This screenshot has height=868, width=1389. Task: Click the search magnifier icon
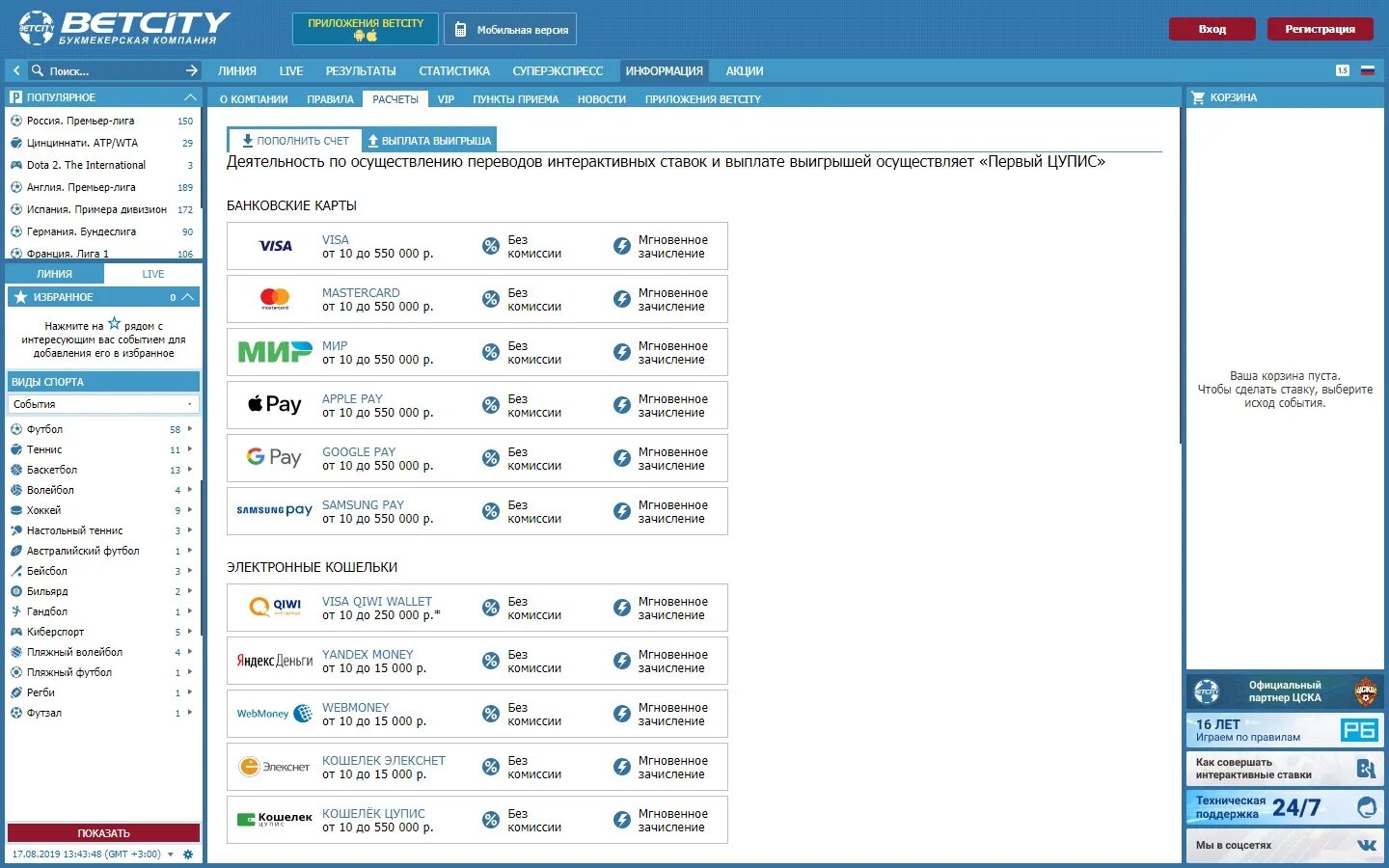pos(38,70)
